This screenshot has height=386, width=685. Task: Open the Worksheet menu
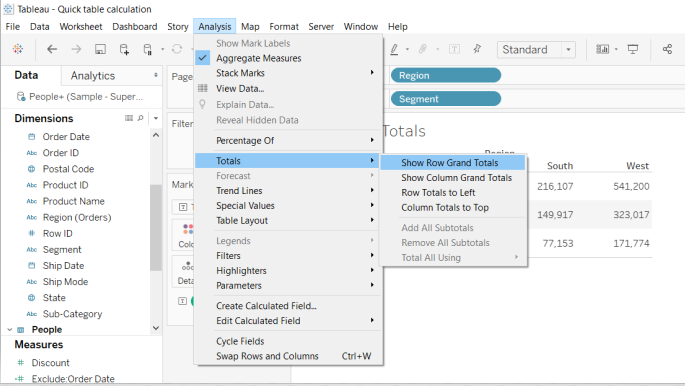tap(81, 27)
